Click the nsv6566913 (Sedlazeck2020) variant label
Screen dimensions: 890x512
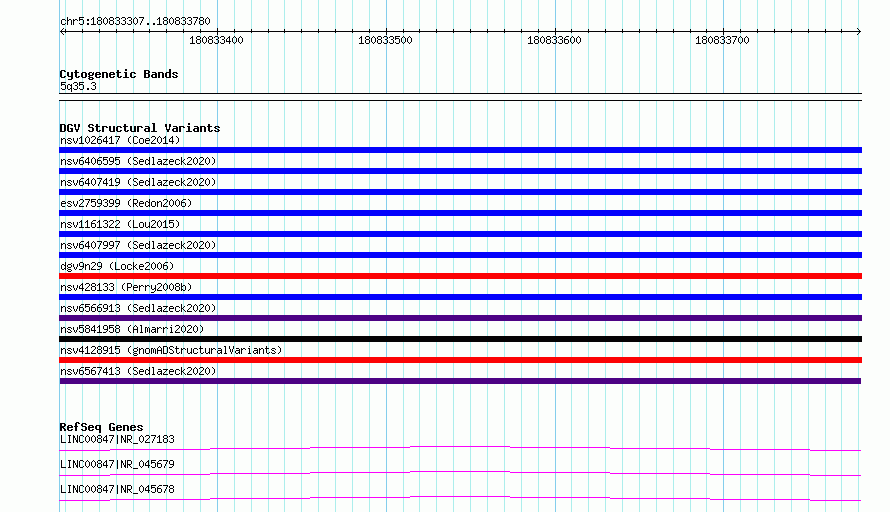pos(138,308)
